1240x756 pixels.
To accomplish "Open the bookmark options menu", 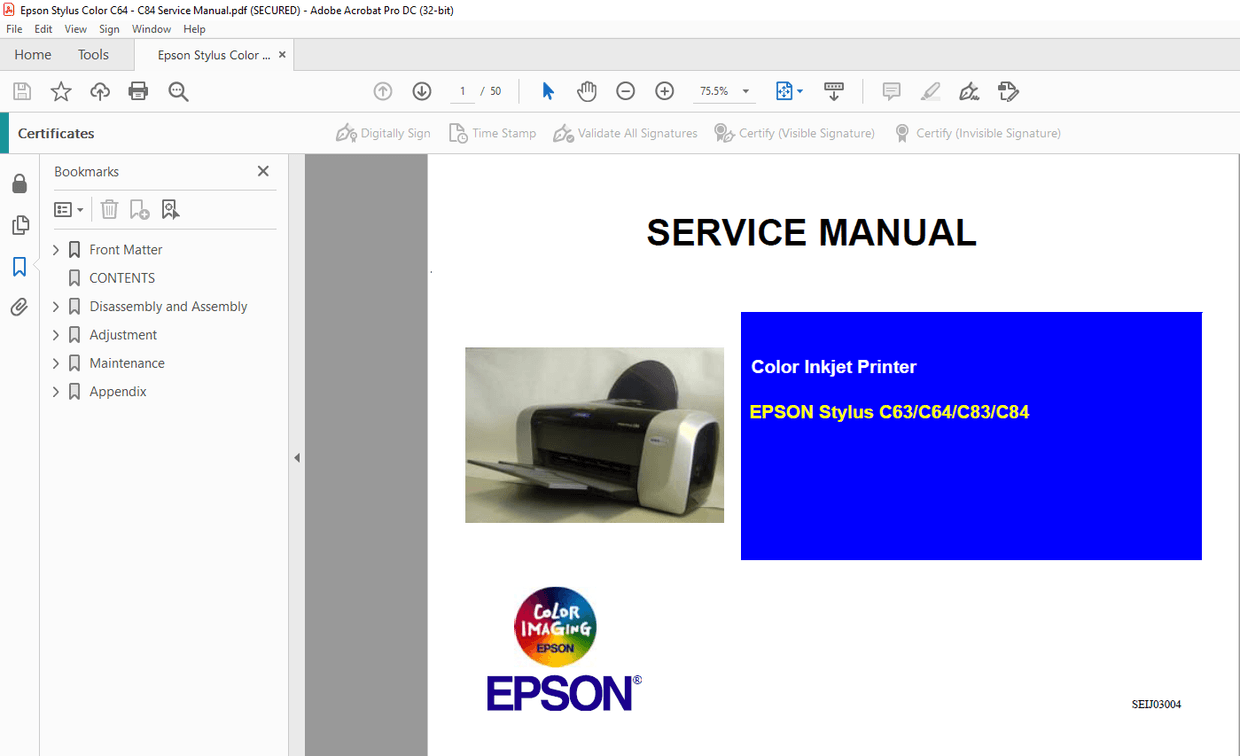I will point(68,209).
